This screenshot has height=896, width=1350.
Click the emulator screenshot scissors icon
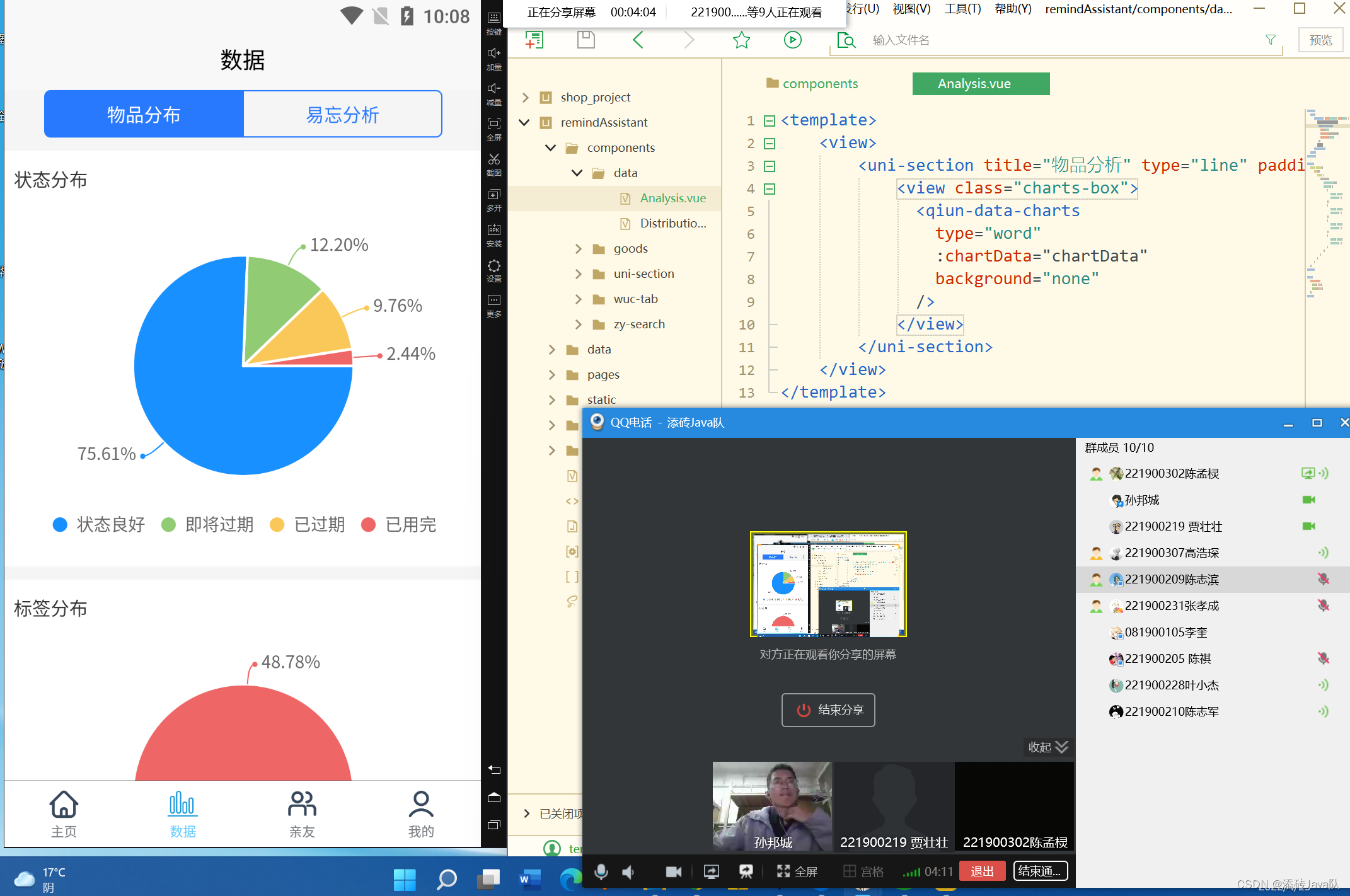tap(494, 159)
